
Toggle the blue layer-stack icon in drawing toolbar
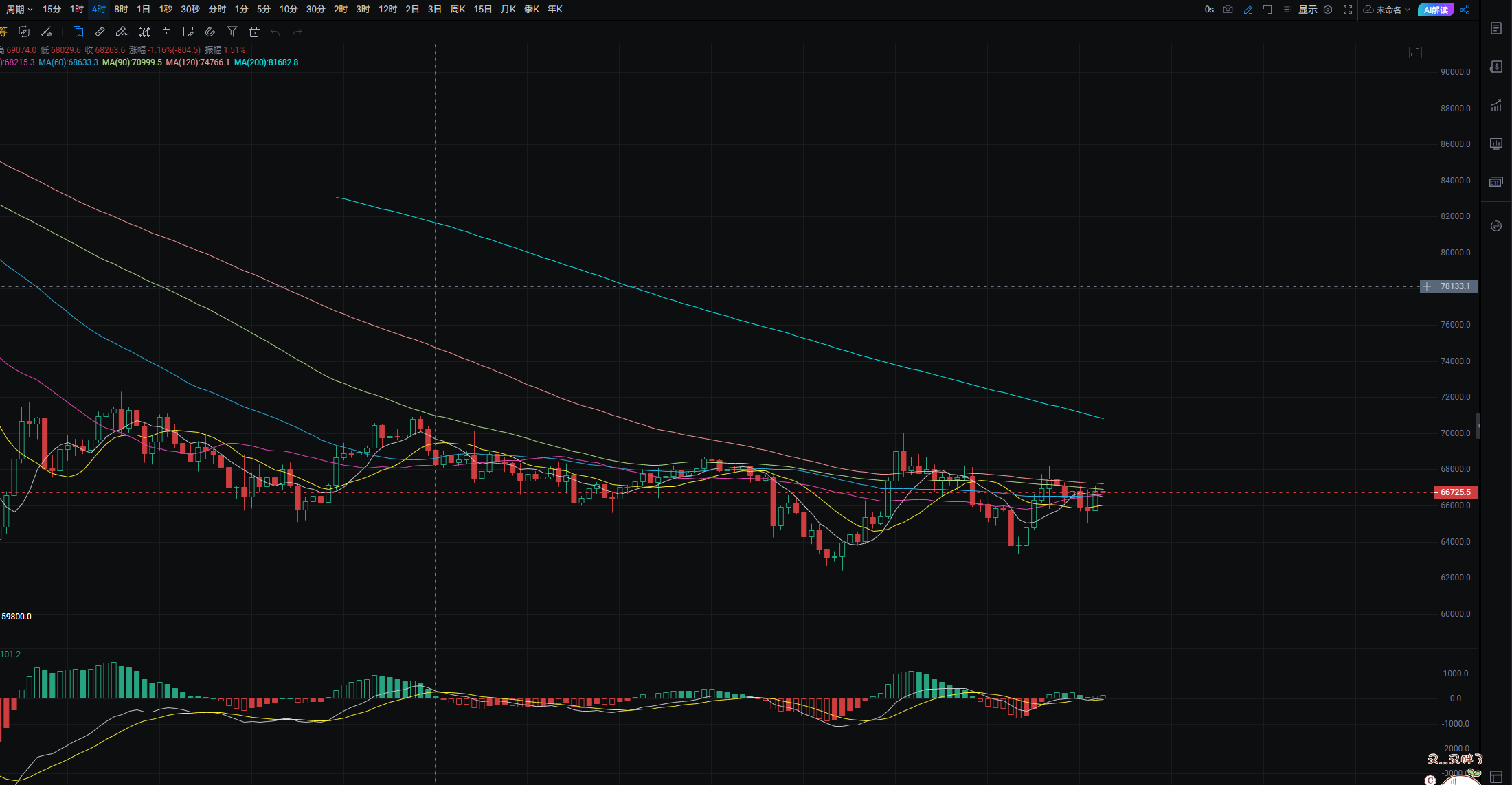[x=78, y=32]
